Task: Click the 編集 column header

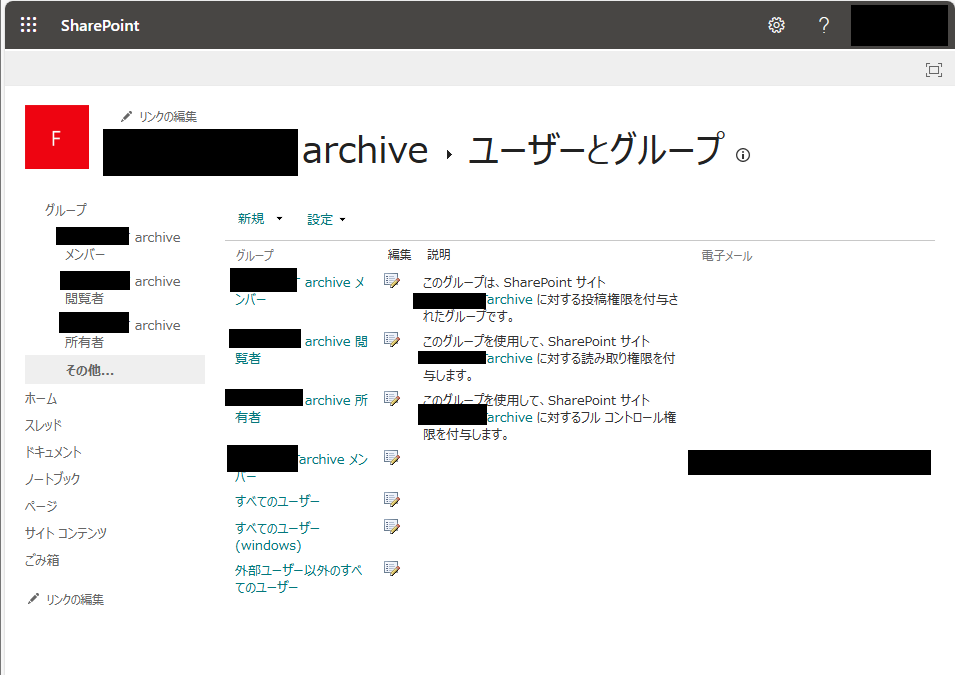Action: click(x=400, y=254)
